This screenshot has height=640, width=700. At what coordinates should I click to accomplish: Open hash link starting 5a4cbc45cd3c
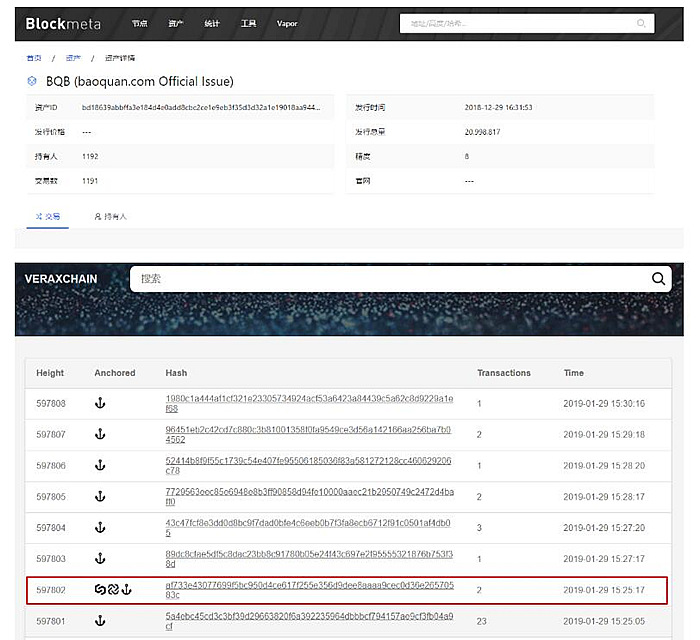309,621
